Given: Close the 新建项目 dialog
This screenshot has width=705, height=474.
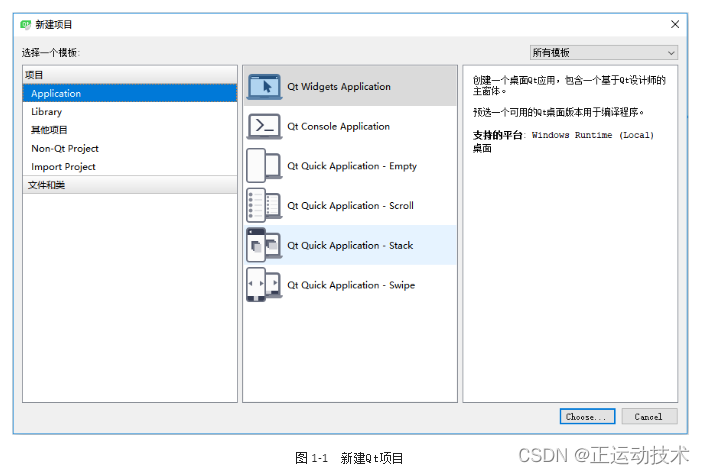Looking at the screenshot, I should (x=675, y=24).
